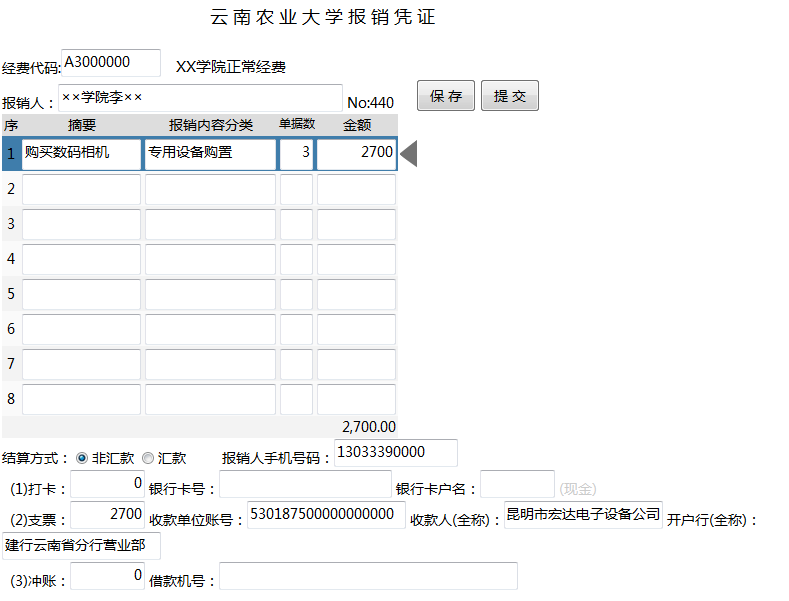Click the 提交 (Submit) button
This screenshot has width=789, height=601.
(510, 96)
